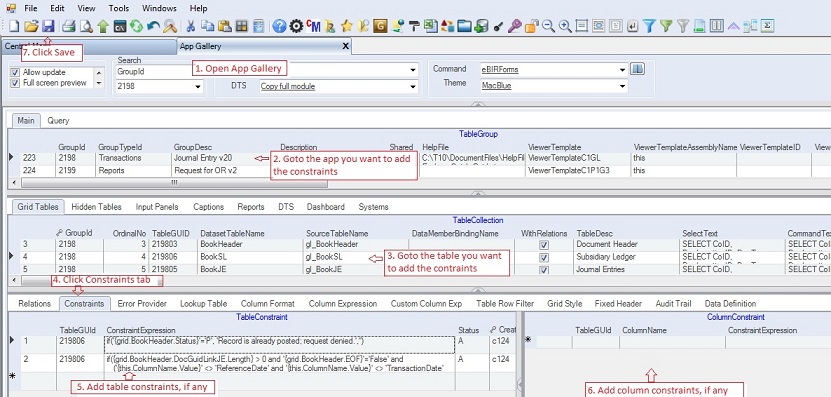Click the Open folder toolbar icon

coord(31,26)
